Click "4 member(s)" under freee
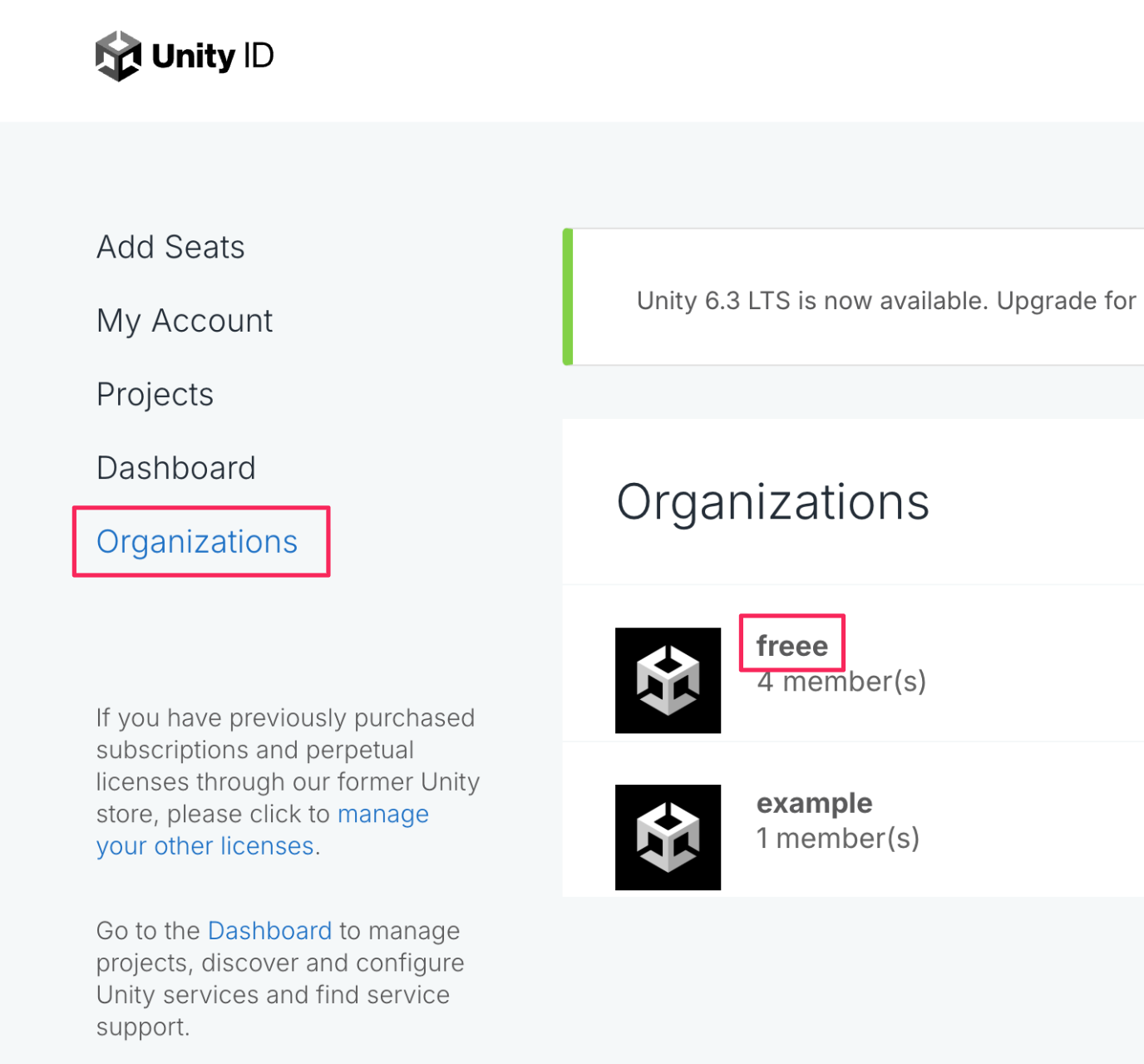The width and height of the screenshot is (1144, 1064). tap(841, 682)
